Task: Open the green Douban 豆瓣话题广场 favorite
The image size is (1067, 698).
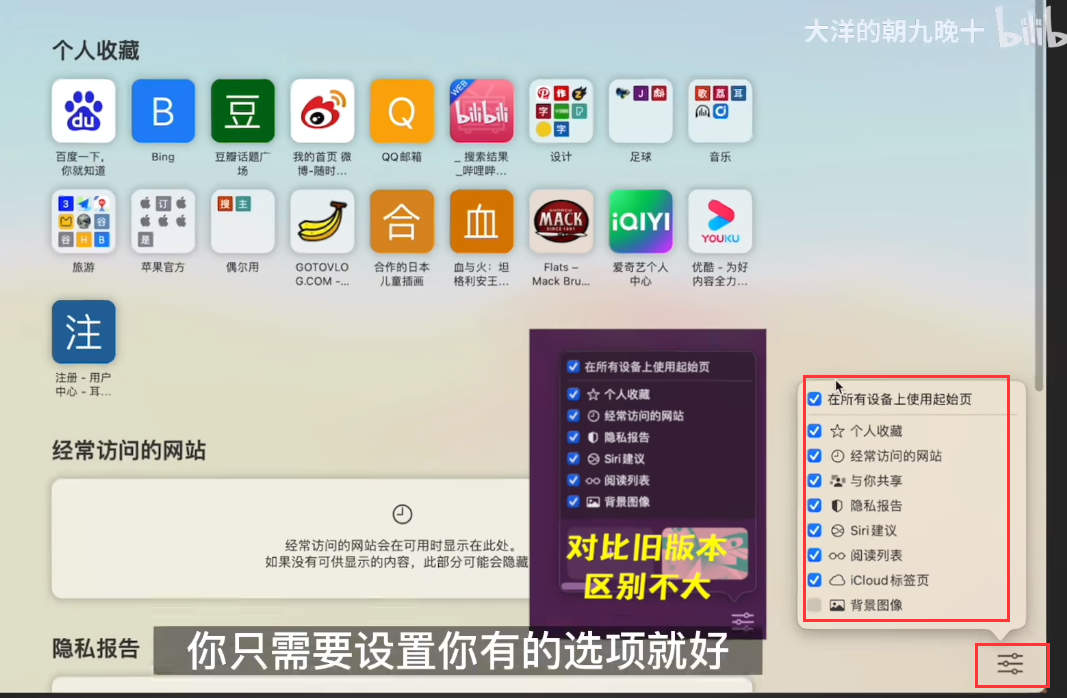Action: coord(243,111)
